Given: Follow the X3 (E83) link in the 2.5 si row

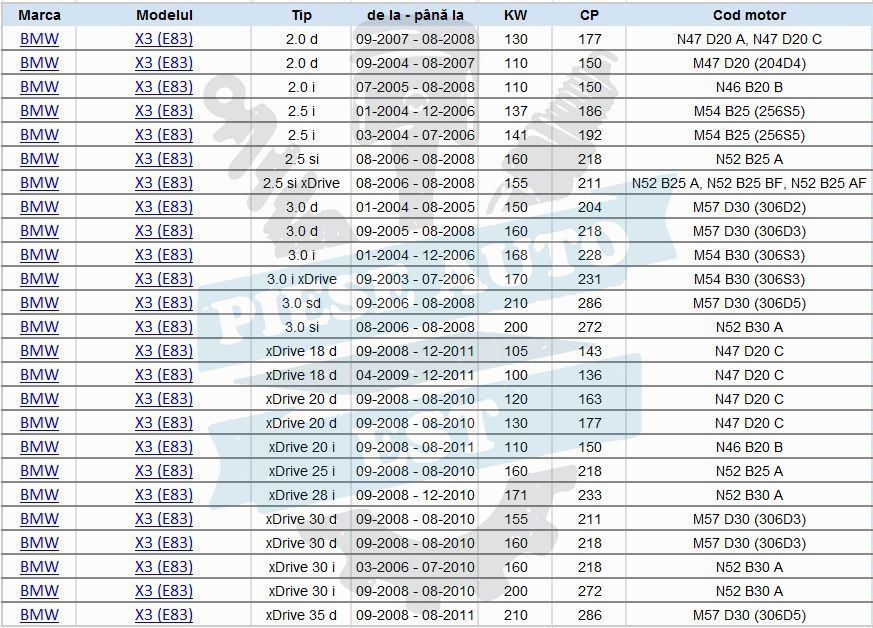Looking at the screenshot, I should pyautogui.click(x=164, y=159).
